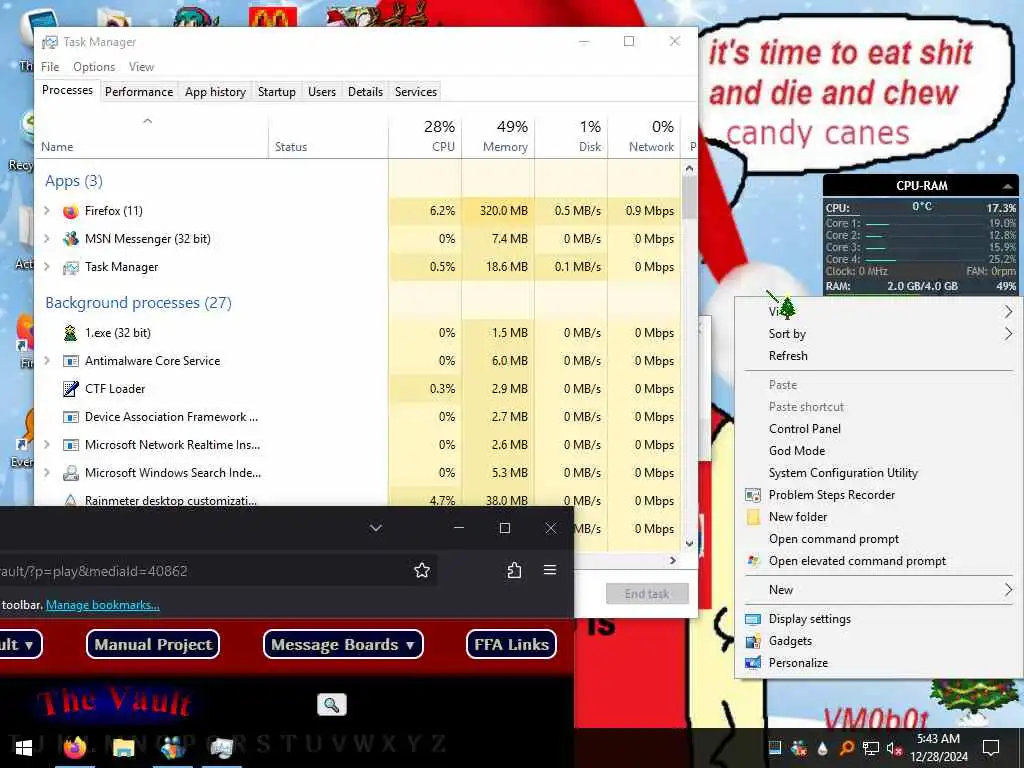Expand the Antimalware Core Service group
1024x768 pixels.
(47, 361)
